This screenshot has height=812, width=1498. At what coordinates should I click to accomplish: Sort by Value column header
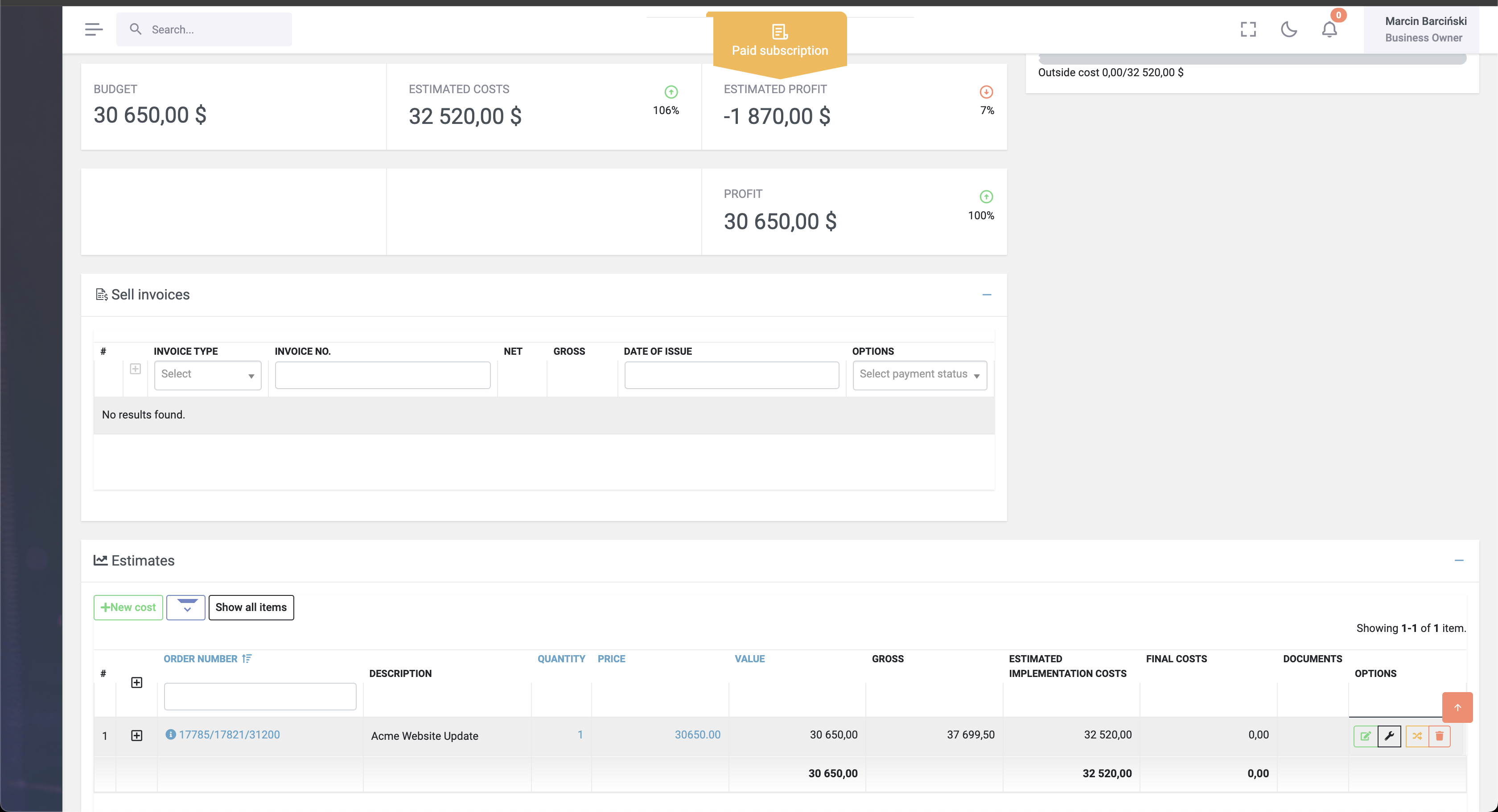point(749,659)
